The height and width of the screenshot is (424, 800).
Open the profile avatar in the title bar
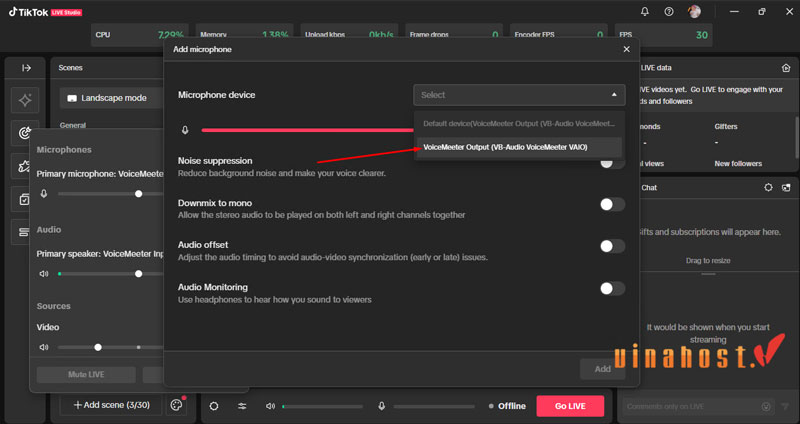pyautogui.click(x=694, y=12)
